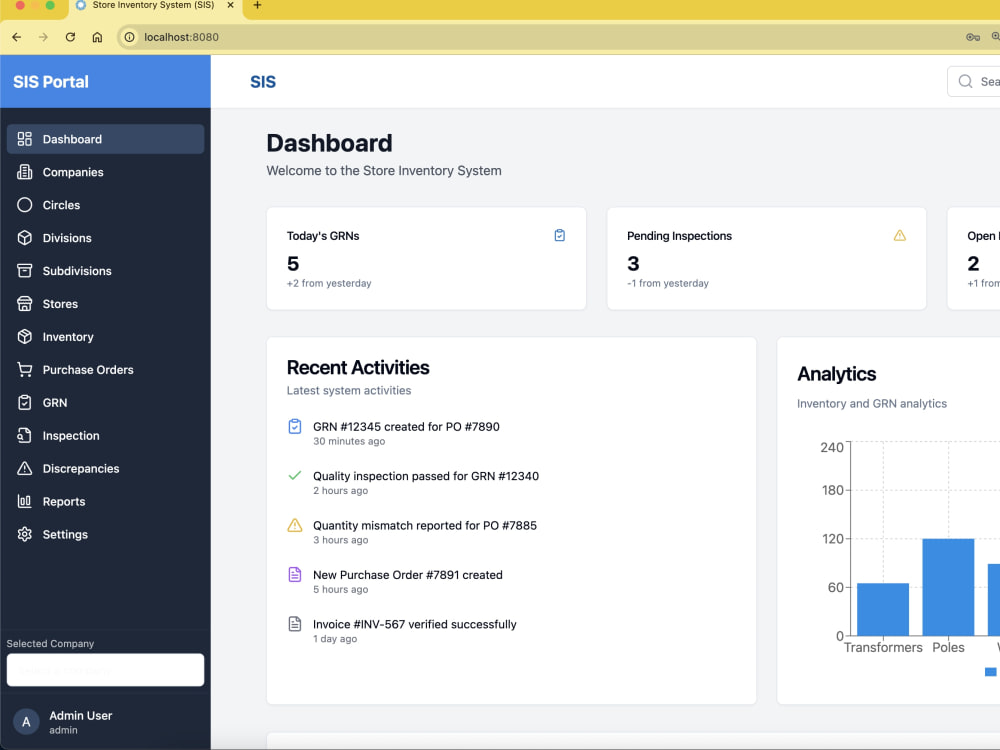Navigate to Subdivisions

(105, 271)
